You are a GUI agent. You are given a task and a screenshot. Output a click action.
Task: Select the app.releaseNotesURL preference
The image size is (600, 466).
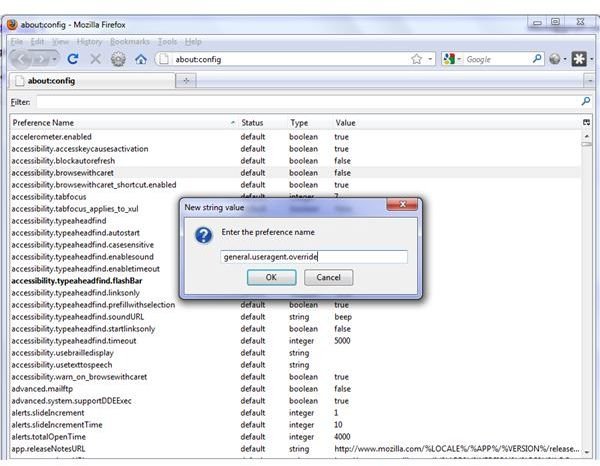pyautogui.click(x=295, y=449)
